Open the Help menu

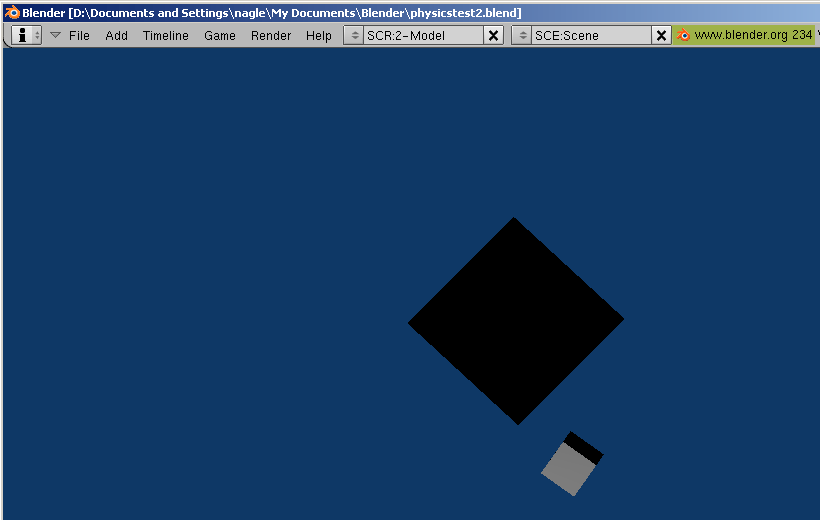(318, 36)
